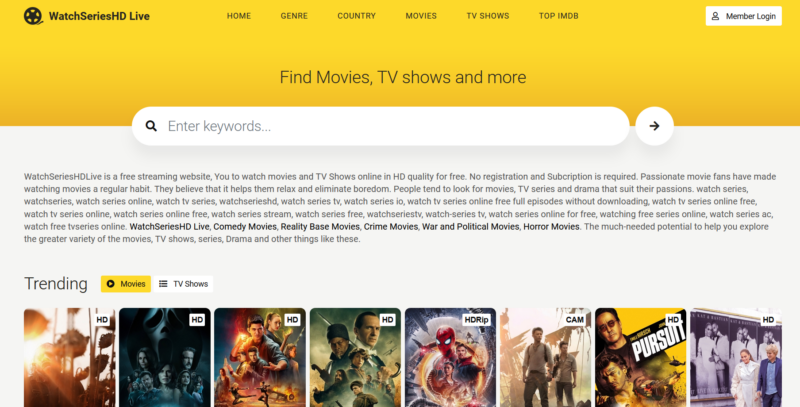Open the Spider-Man HDRip movie poster
This screenshot has height=407, width=800.
(x=451, y=358)
